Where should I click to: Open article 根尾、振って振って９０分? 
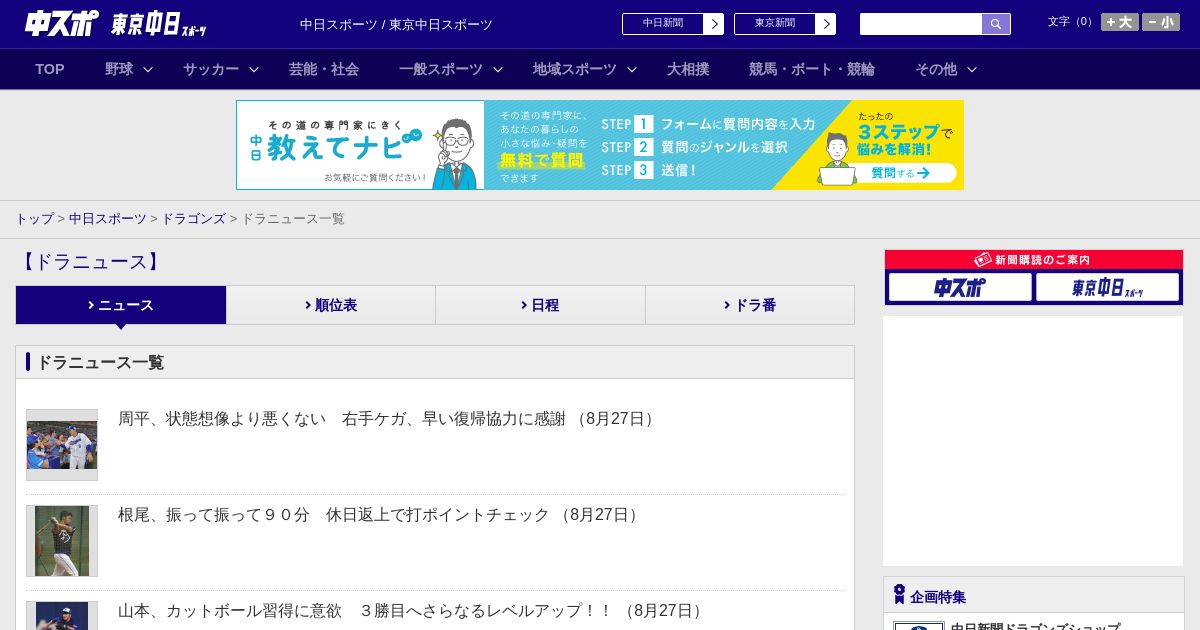(381, 515)
